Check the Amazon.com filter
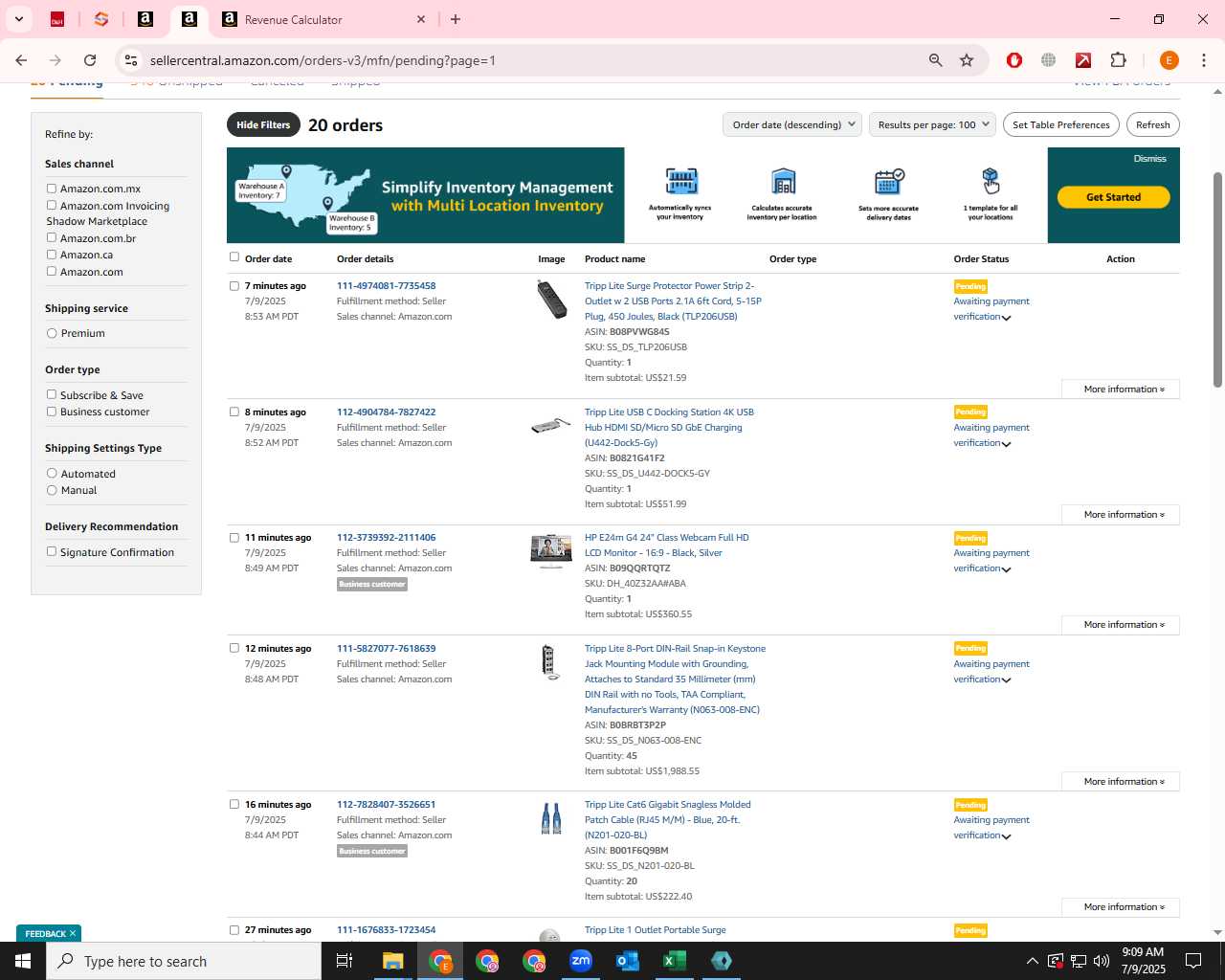Viewport: 1225px width, 980px height. tap(52, 271)
